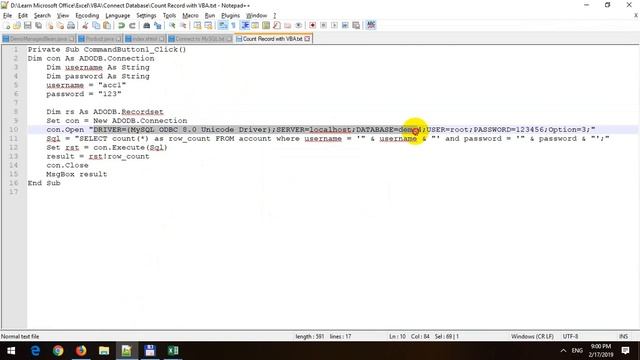The image size is (640, 360).
Task: Open the View menu
Action: (63, 16)
